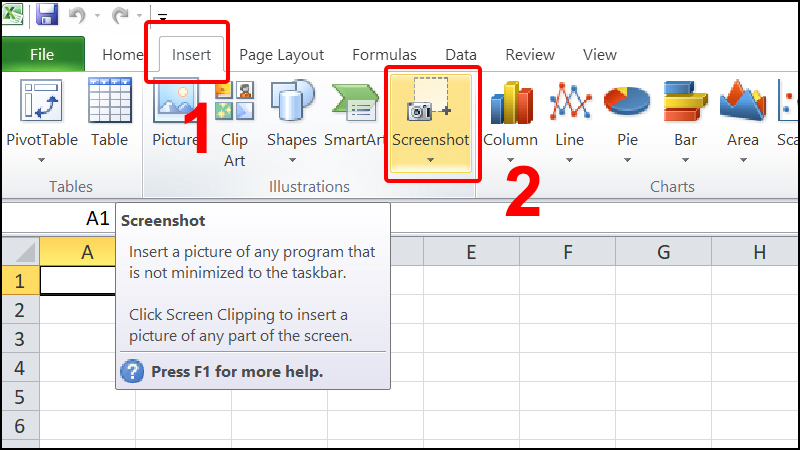Screen dimensions: 800x450
Task: Expand the Column chart dropdown
Action: [510, 158]
